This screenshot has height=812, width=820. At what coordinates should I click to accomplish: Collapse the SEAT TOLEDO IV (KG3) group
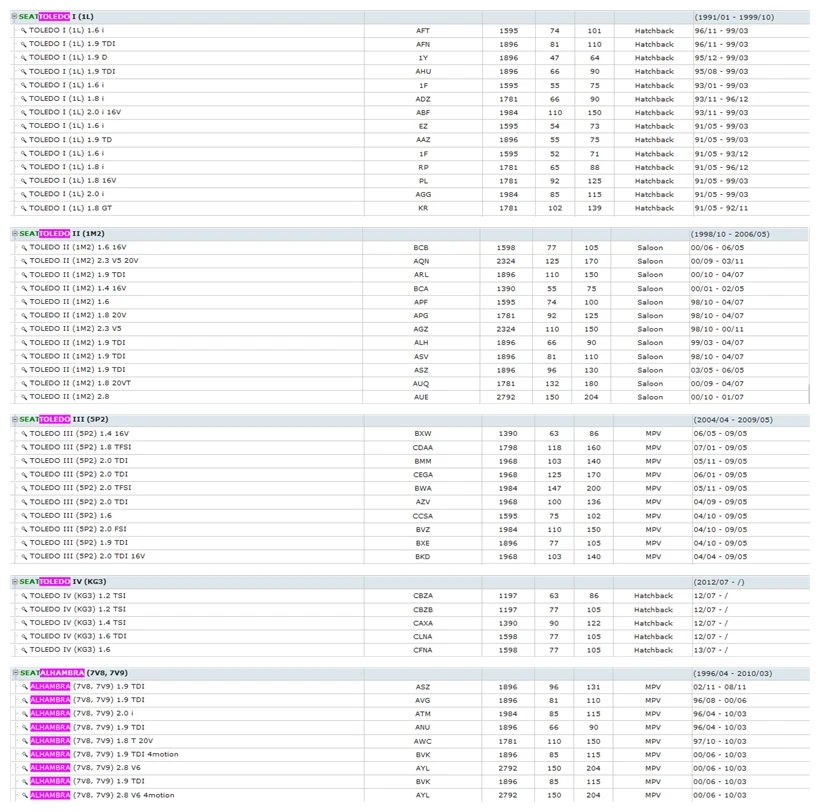tap(15, 581)
